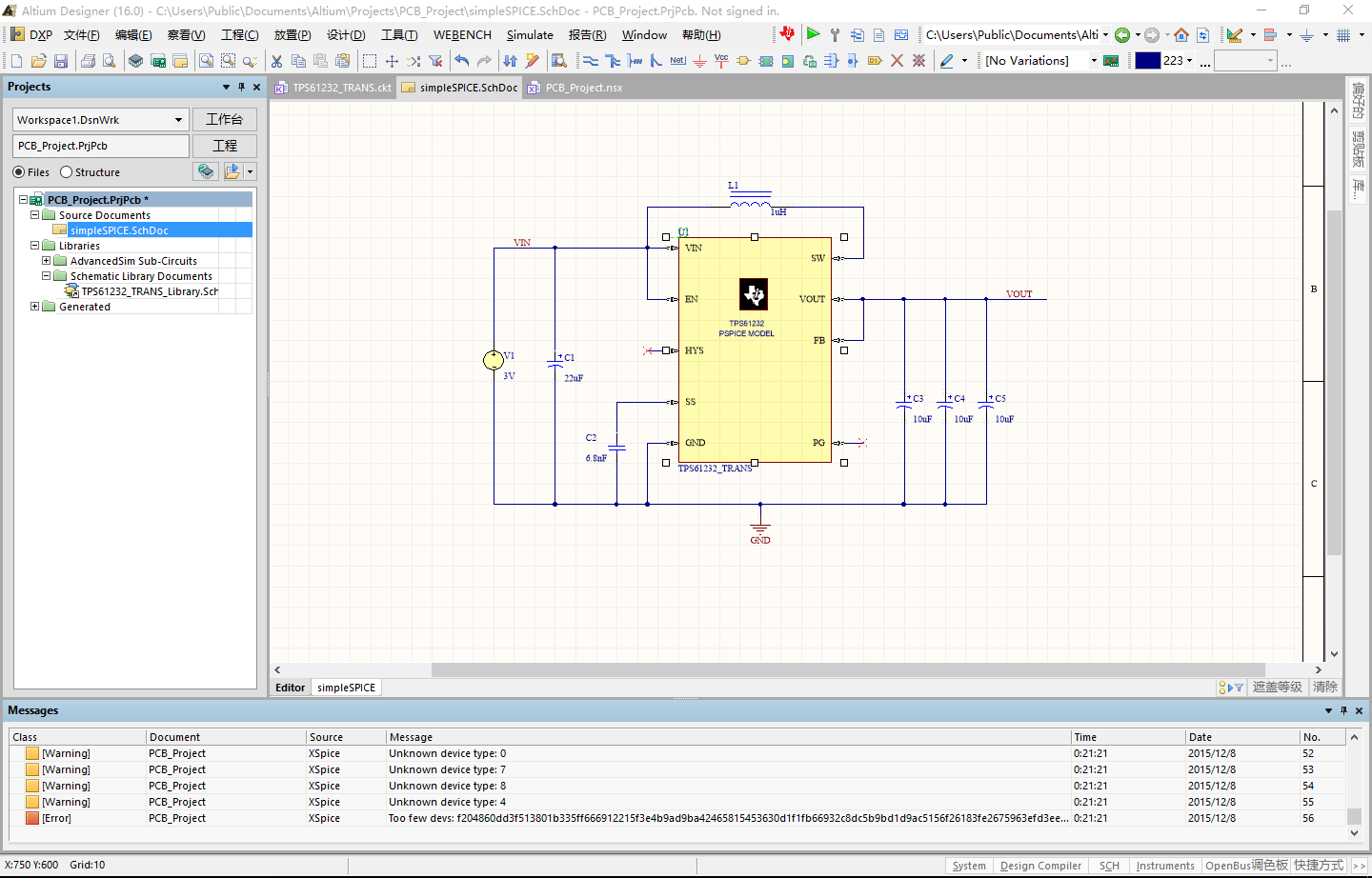This screenshot has width=1372, height=878.
Task: Click the dark blue color swatch
Action: tap(1147, 61)
